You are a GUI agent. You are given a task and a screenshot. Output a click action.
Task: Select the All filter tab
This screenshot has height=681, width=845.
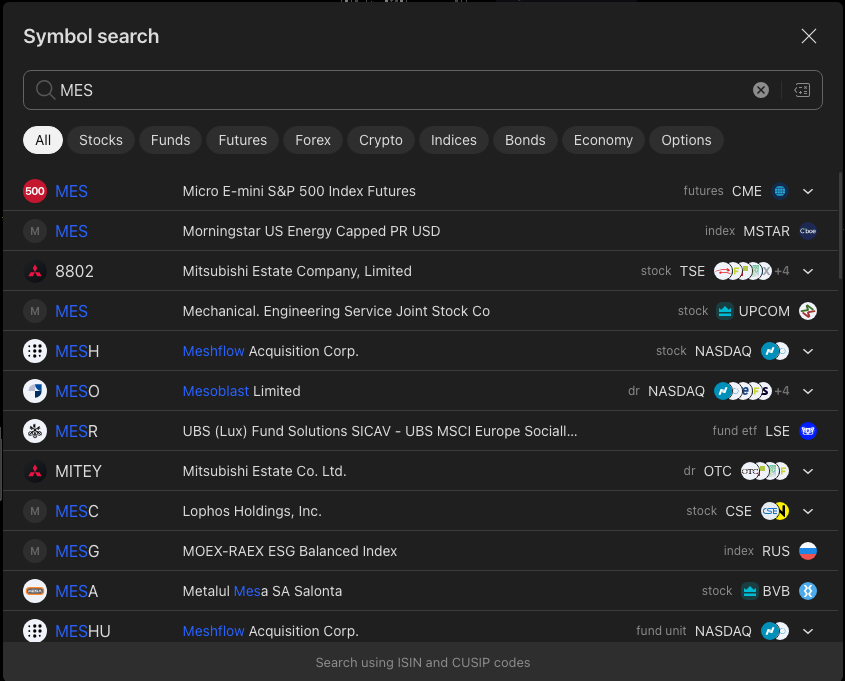[43, 140]
